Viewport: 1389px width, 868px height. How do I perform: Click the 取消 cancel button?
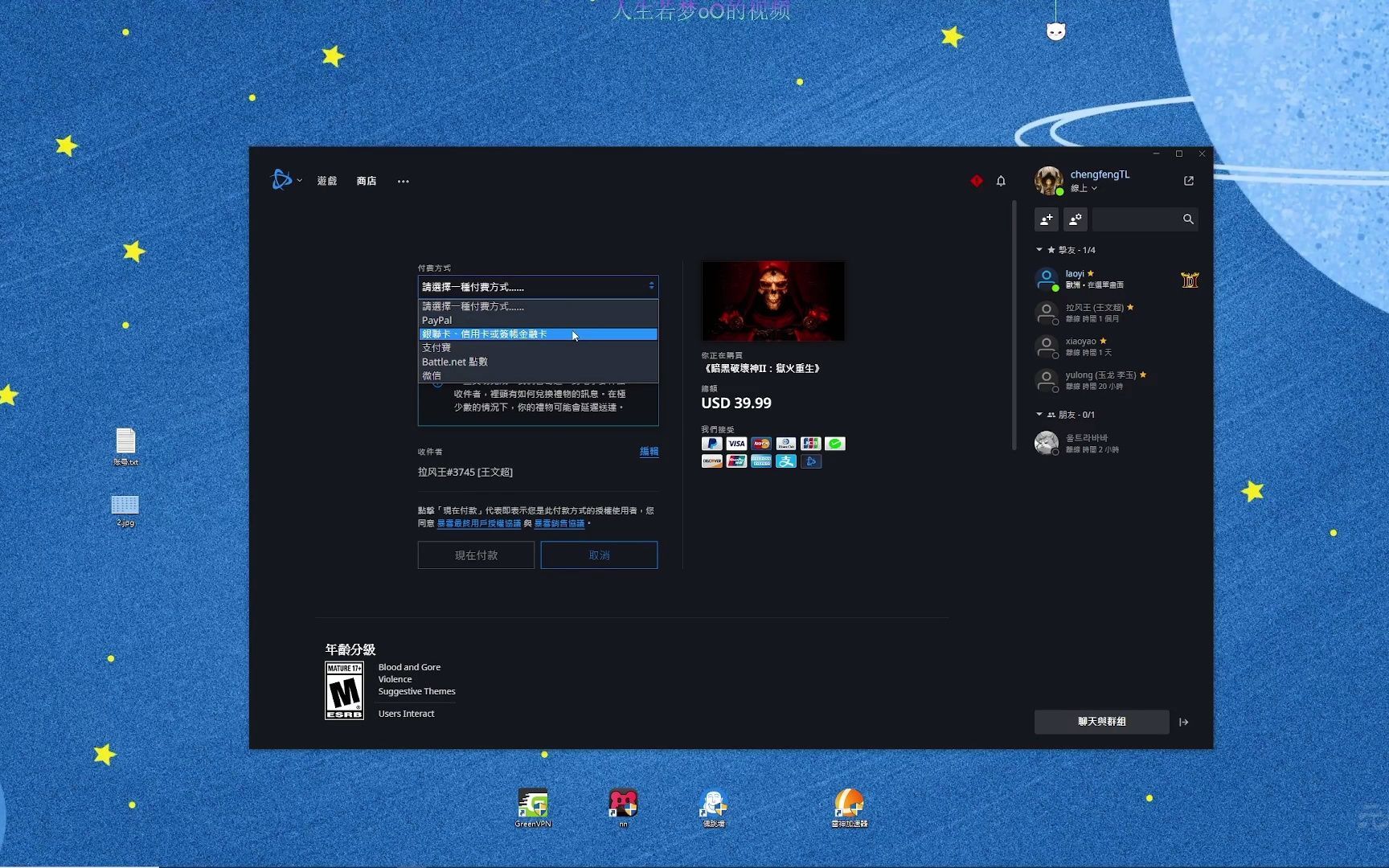[x=599, y=555]
